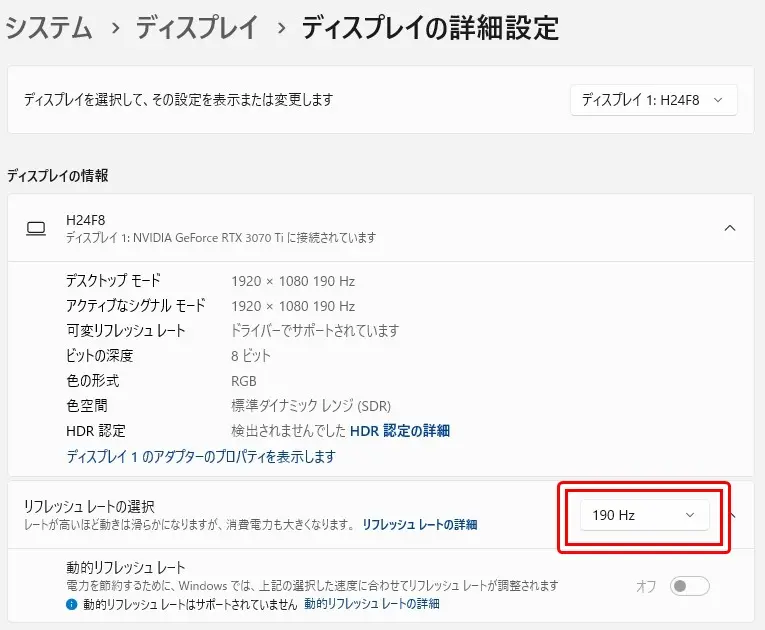Click the オフ label beside the toggle
The height and width of the screenshot is (630, 765).
[x=646, y=586]
